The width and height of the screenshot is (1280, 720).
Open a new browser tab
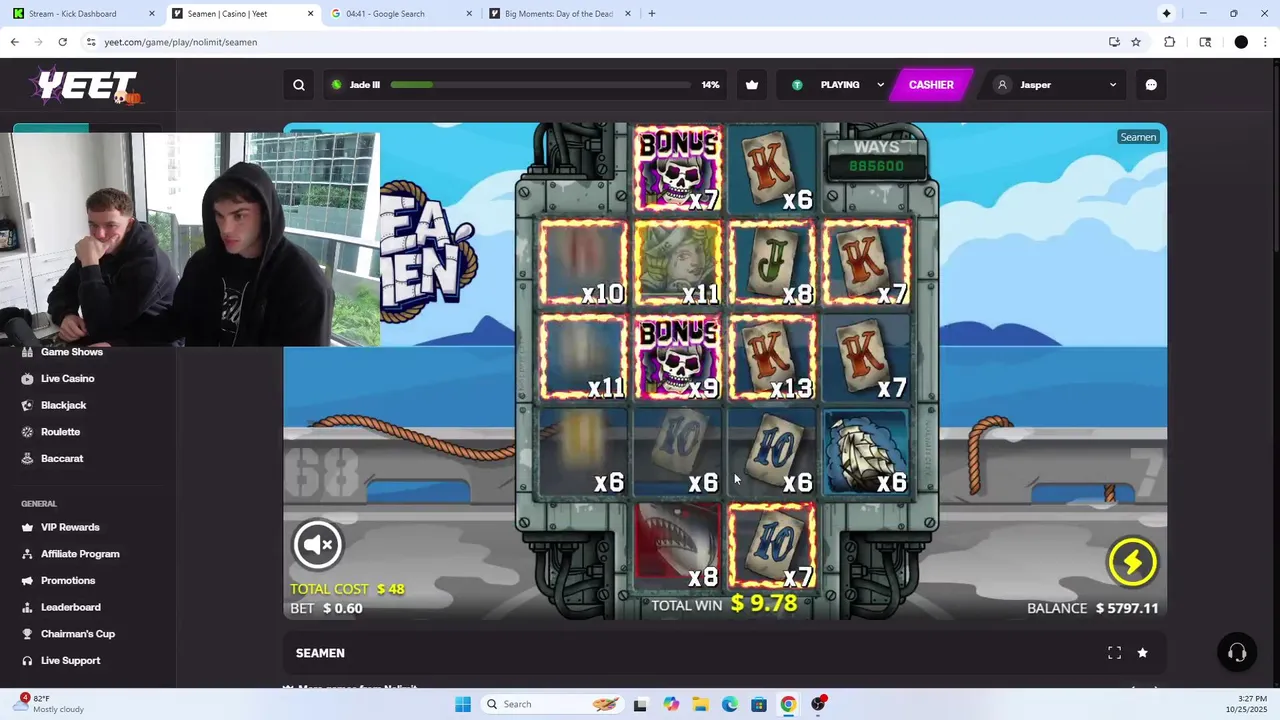click(x=652, y=14)
